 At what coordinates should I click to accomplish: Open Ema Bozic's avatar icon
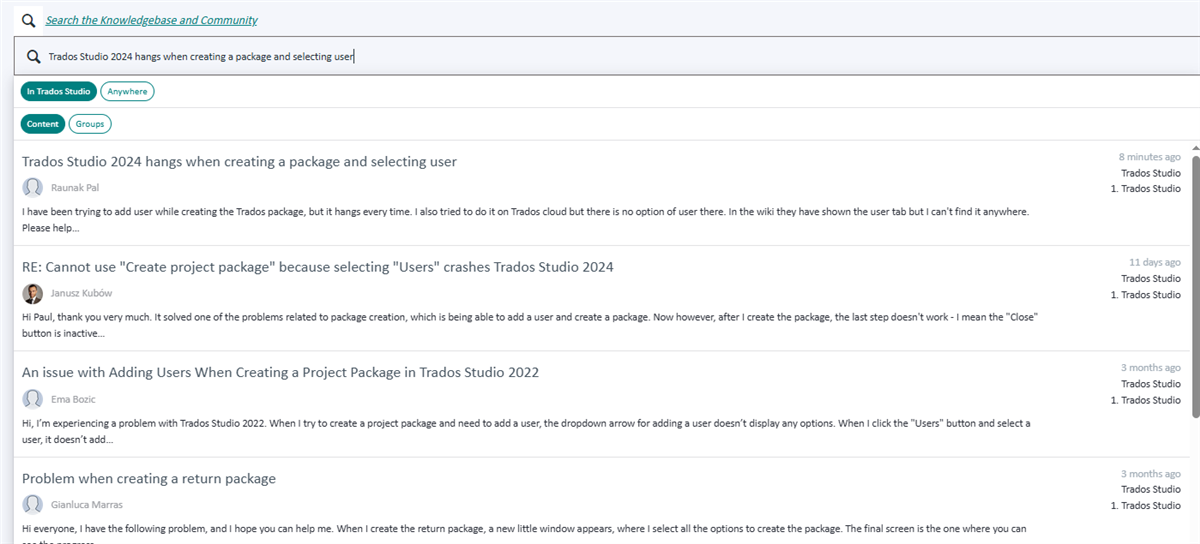click(33, 398)
